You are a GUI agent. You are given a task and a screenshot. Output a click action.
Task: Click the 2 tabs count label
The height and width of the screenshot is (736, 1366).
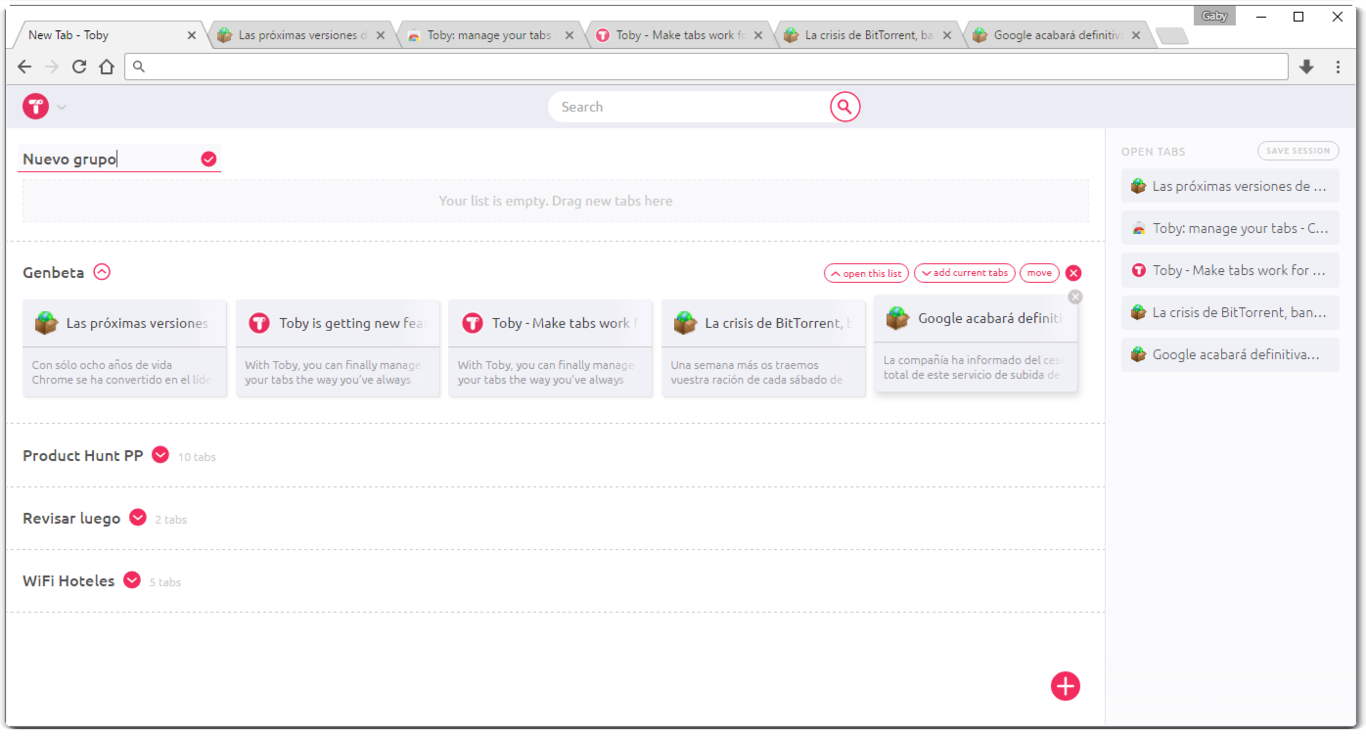(x=171, y=520)
